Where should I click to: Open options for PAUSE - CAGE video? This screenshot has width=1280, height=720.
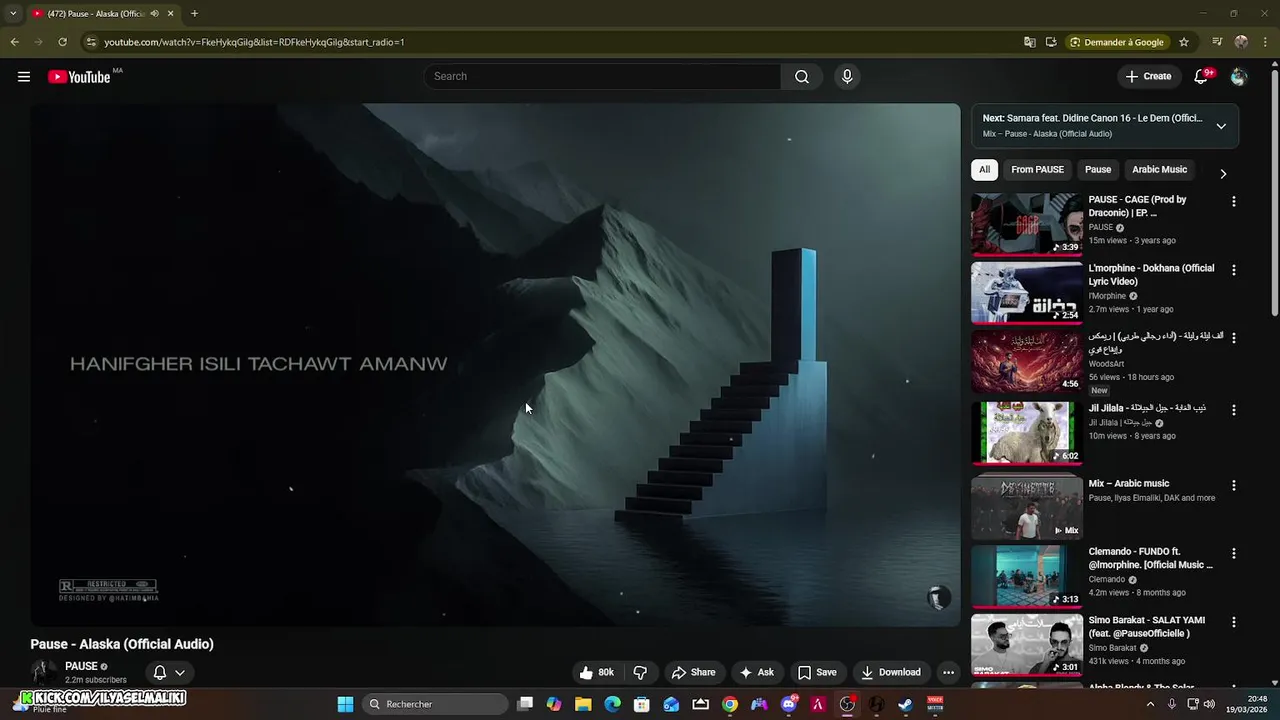click(1233, 201)
